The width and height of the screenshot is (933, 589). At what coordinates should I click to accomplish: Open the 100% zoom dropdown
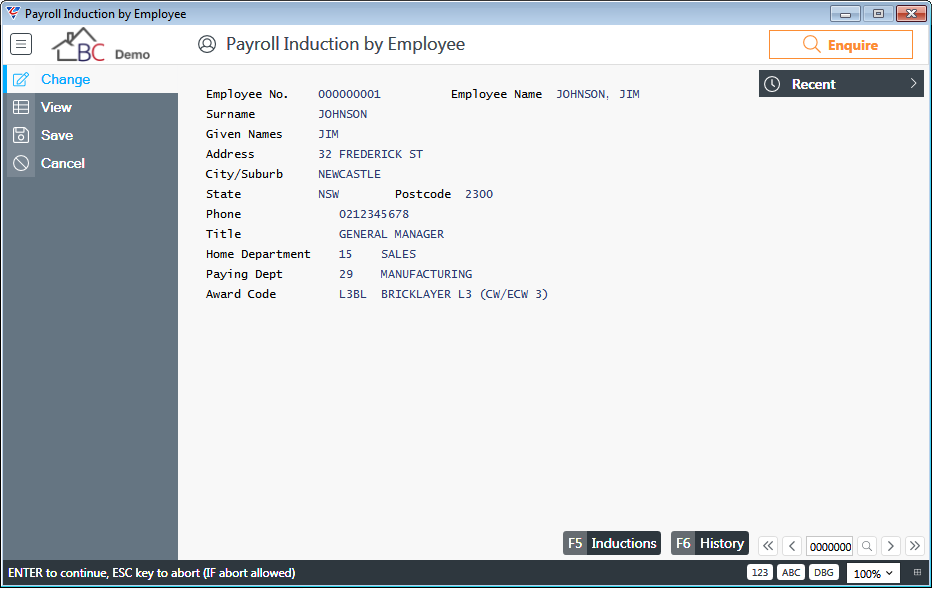pos(873,574)
